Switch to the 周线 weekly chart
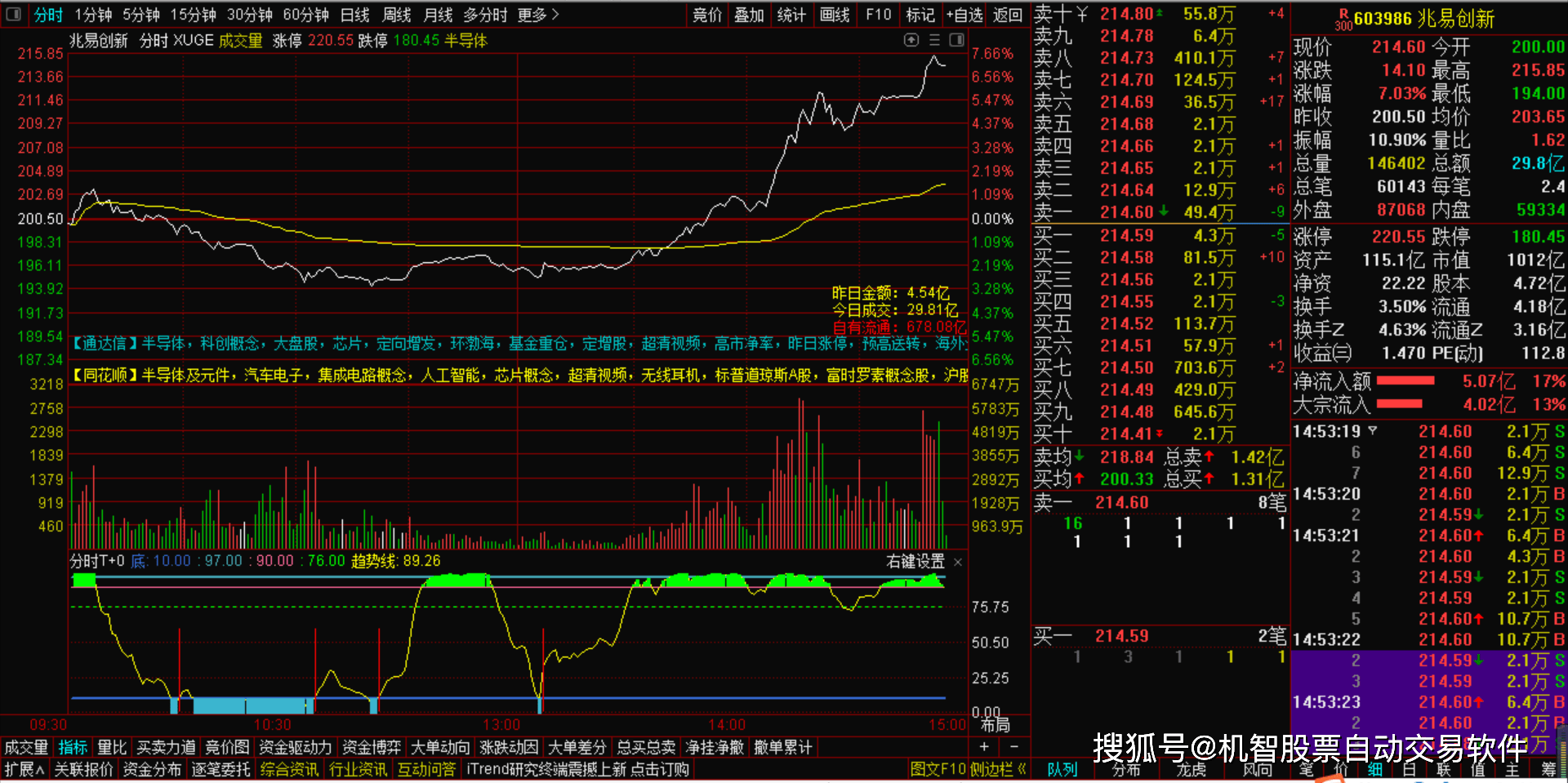The height and width of the screenshot is (783, 1568). 397,15
